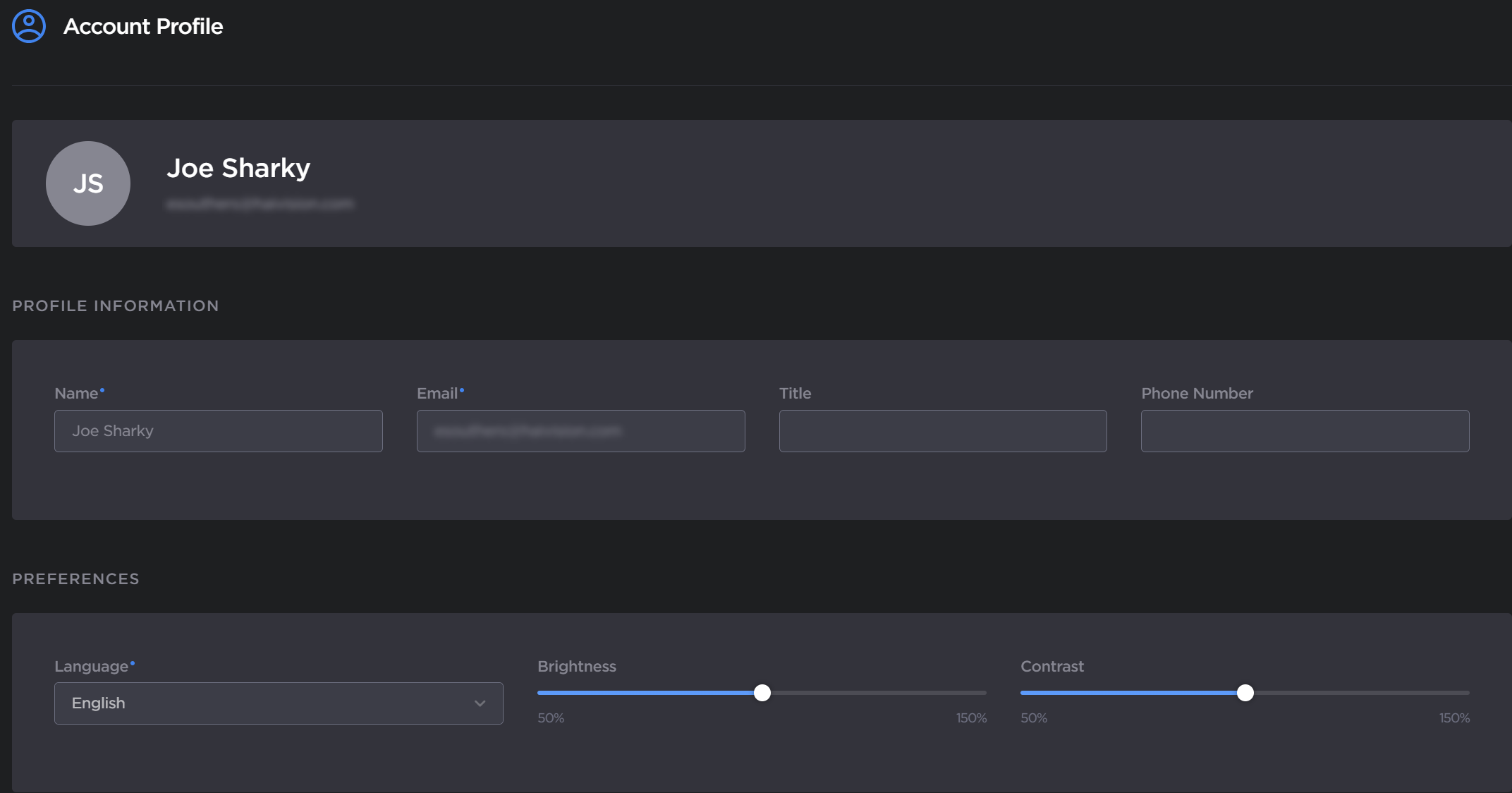This screenshot has height=793, width=1512.
Task: Click the 50% label on Contrast slider
Action: click(x=1033, y=718)
